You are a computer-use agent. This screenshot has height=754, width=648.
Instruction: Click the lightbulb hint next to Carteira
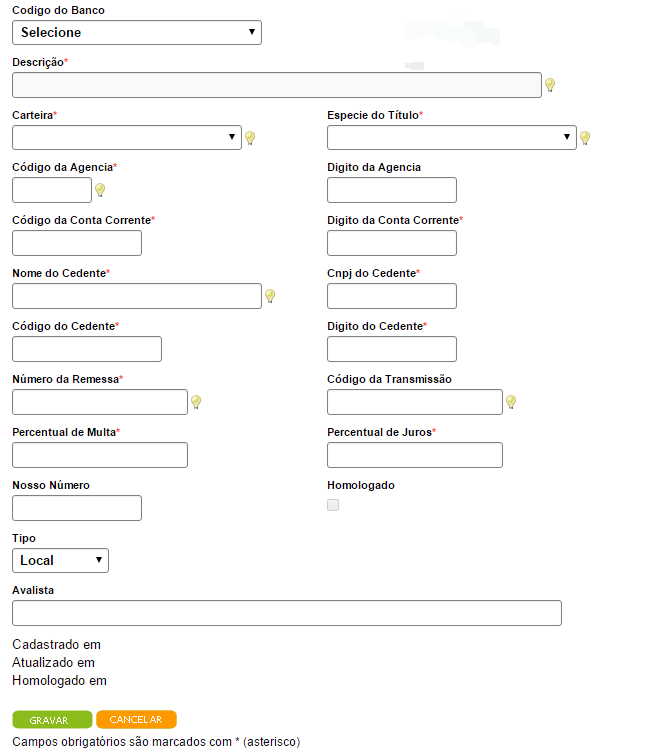pyautogui.click(x=250, y=138)
